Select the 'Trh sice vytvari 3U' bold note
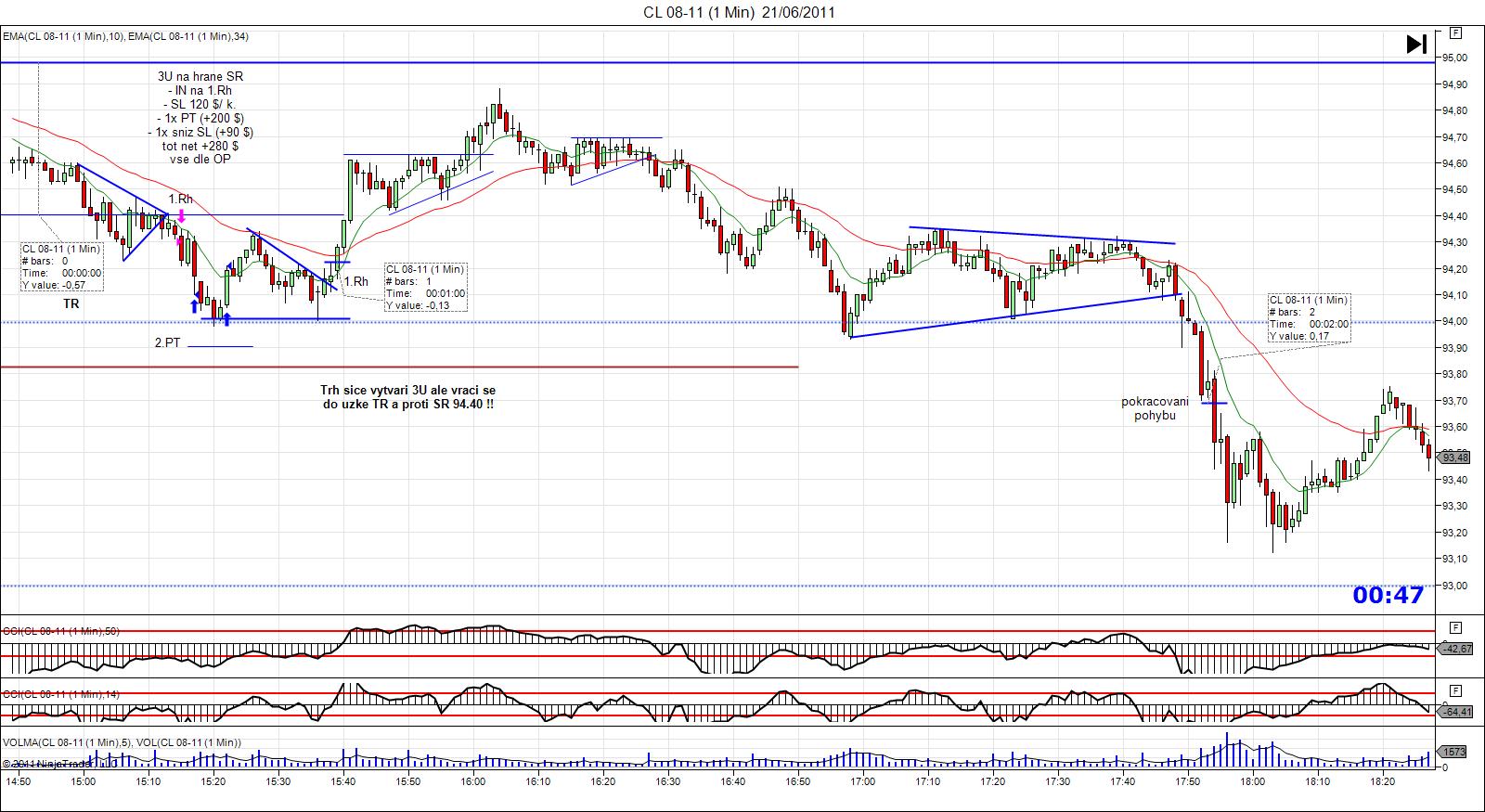The width and height of the screenshot is (1485, 812). click(408, 398)
